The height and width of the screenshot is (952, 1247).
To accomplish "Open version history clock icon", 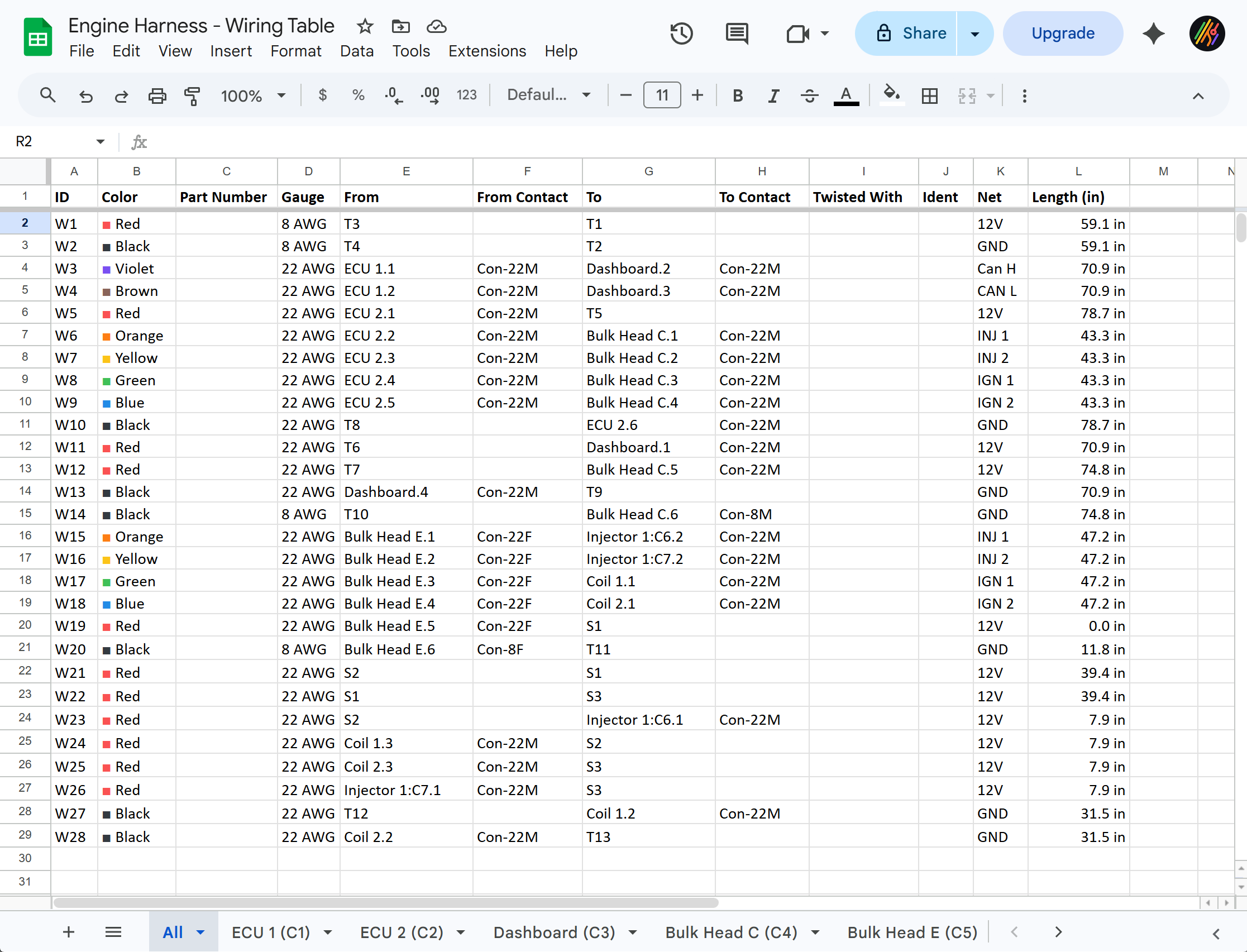I will (681, 34).
